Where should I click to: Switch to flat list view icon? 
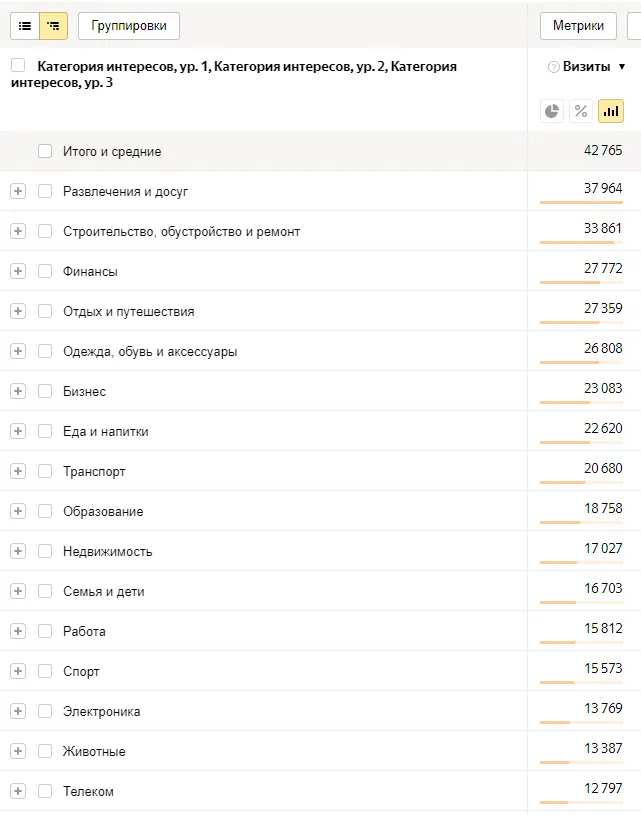point(25,26)
